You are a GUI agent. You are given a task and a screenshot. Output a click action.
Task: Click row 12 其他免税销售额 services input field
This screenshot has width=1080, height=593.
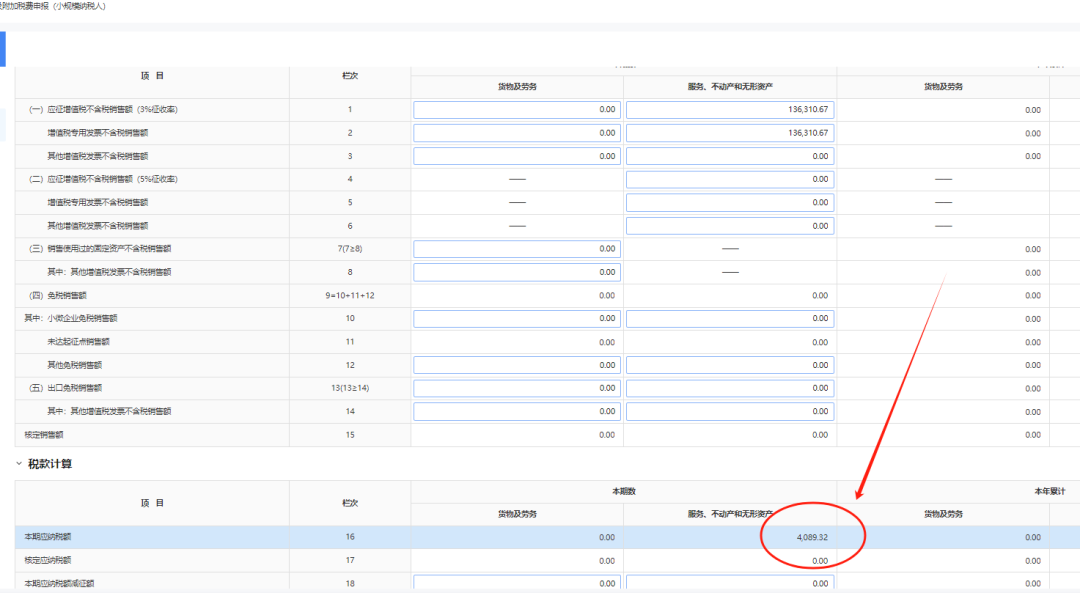tap(729, 365)
